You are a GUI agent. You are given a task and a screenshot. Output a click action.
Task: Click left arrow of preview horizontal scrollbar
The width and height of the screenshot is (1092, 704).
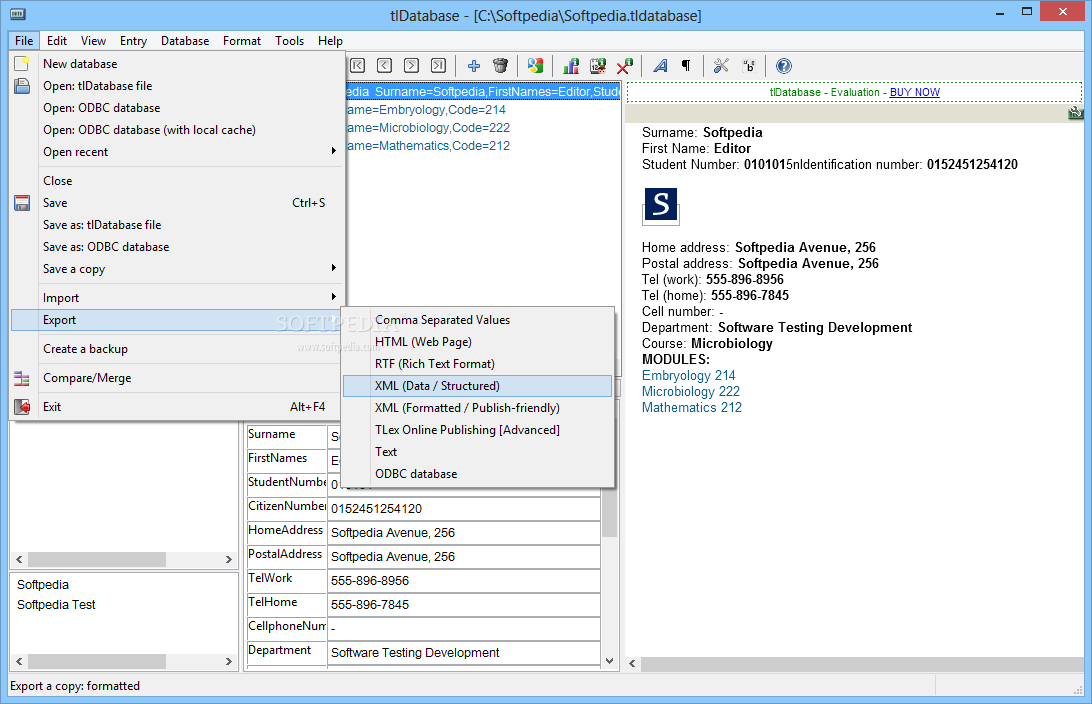[633, 664]
